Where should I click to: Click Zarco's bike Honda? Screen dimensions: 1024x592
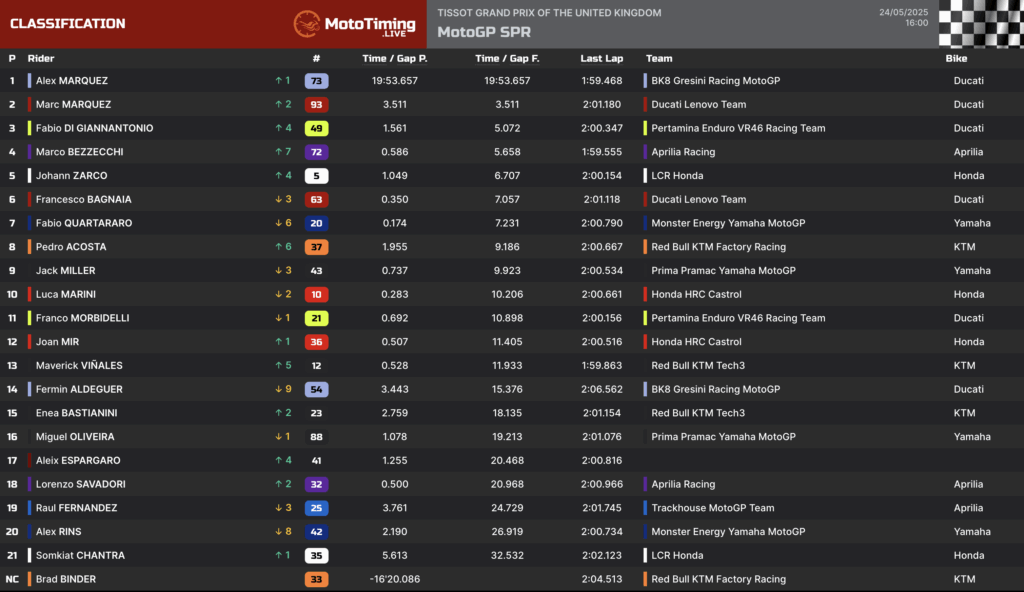point(968,175)
